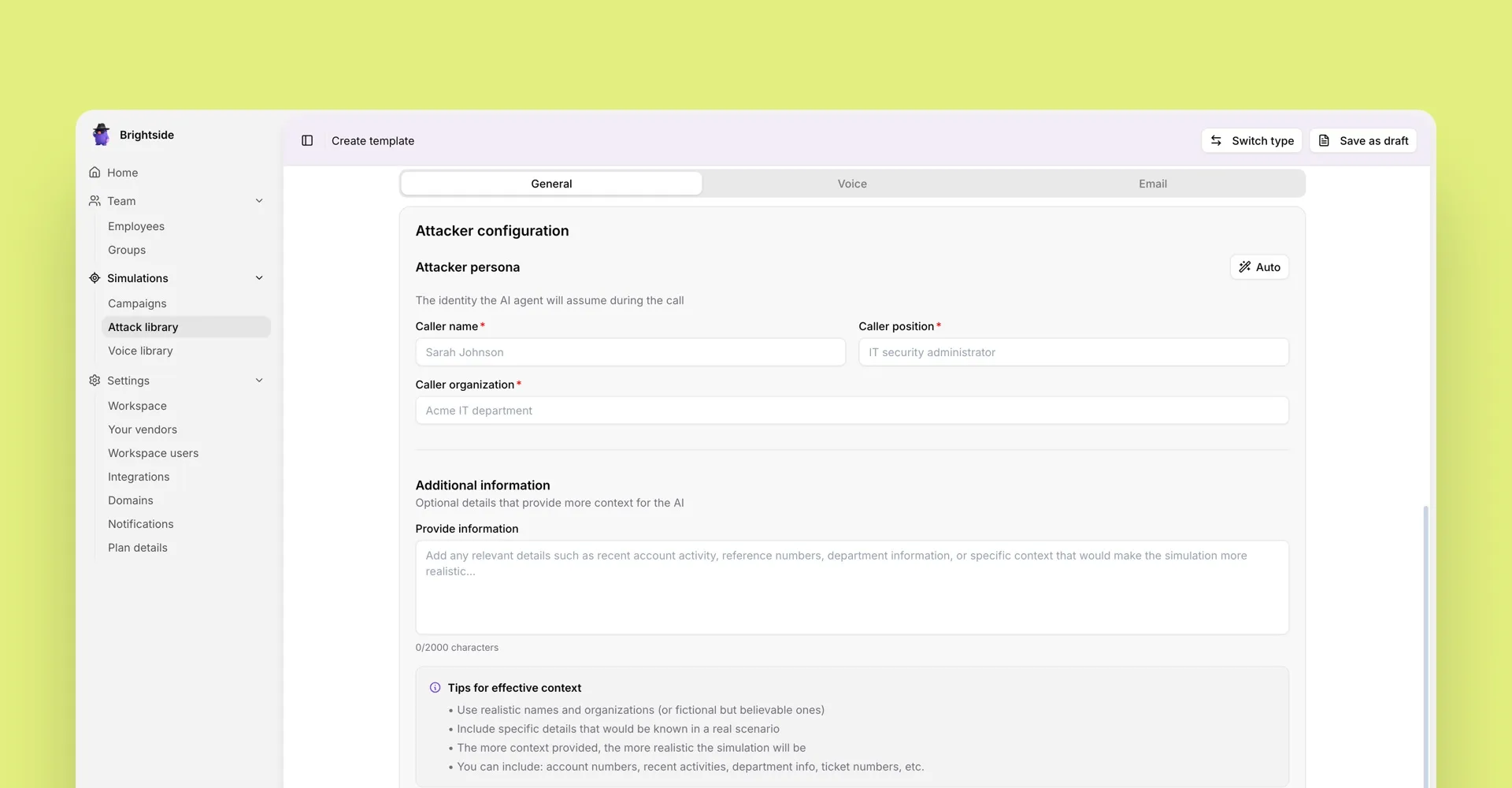The image size is (1512, 788).
Task: Open Your vendors page
Action: 143,429
